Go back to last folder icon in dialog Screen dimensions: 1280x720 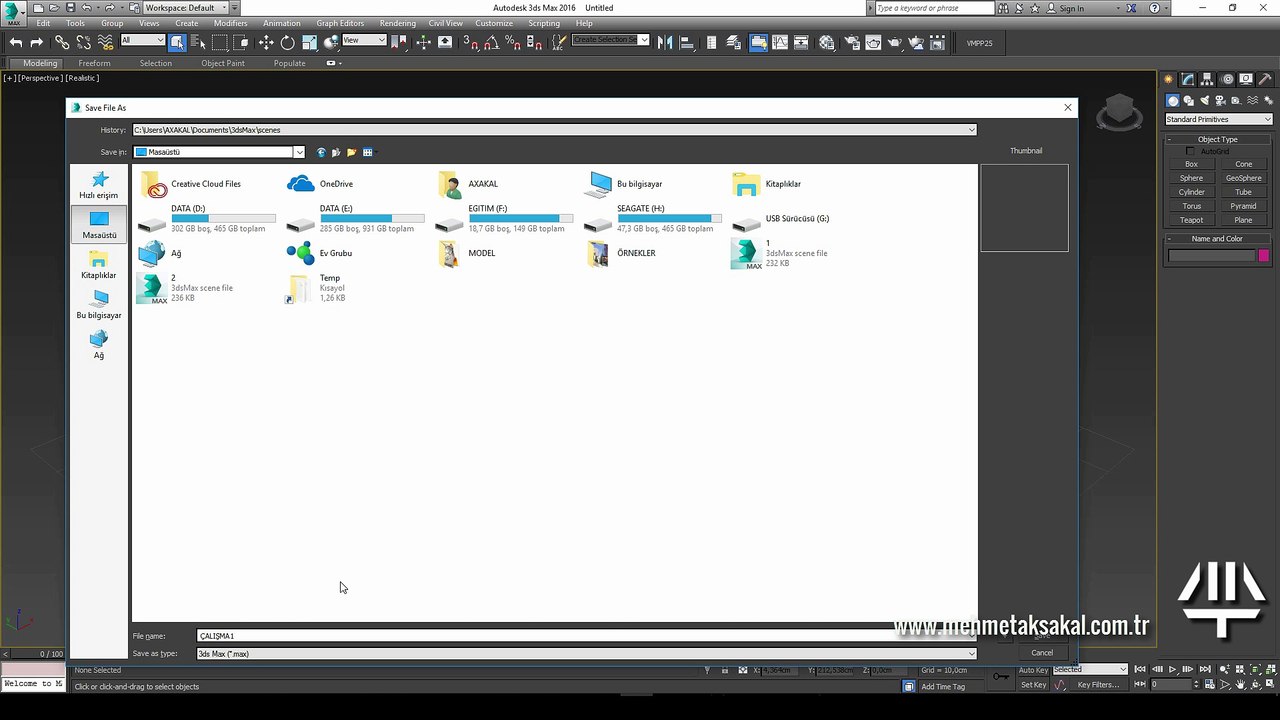point(321,152)
